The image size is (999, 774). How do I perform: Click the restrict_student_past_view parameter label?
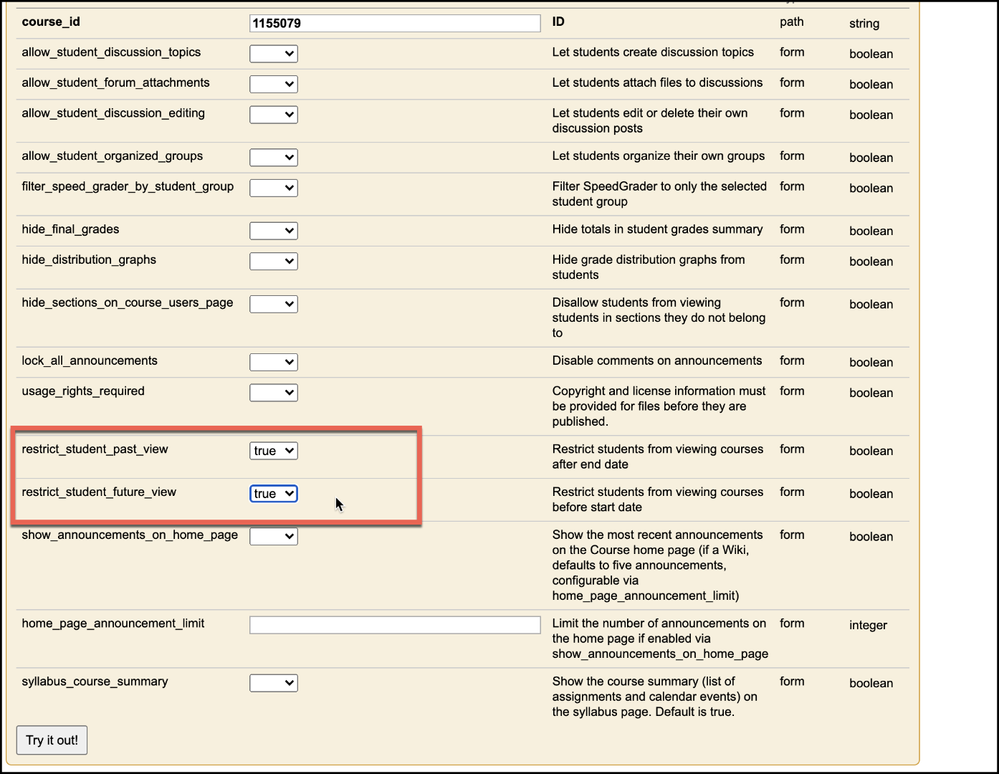(94, 450)
